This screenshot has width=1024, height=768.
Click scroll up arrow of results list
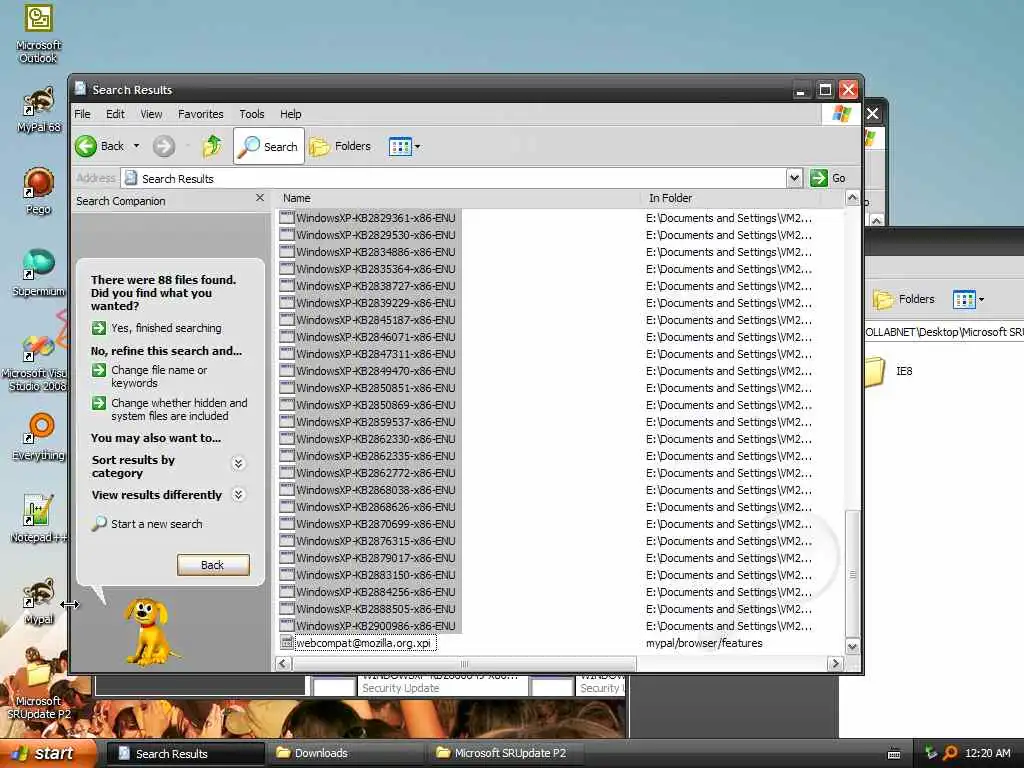tap(852, 198)
